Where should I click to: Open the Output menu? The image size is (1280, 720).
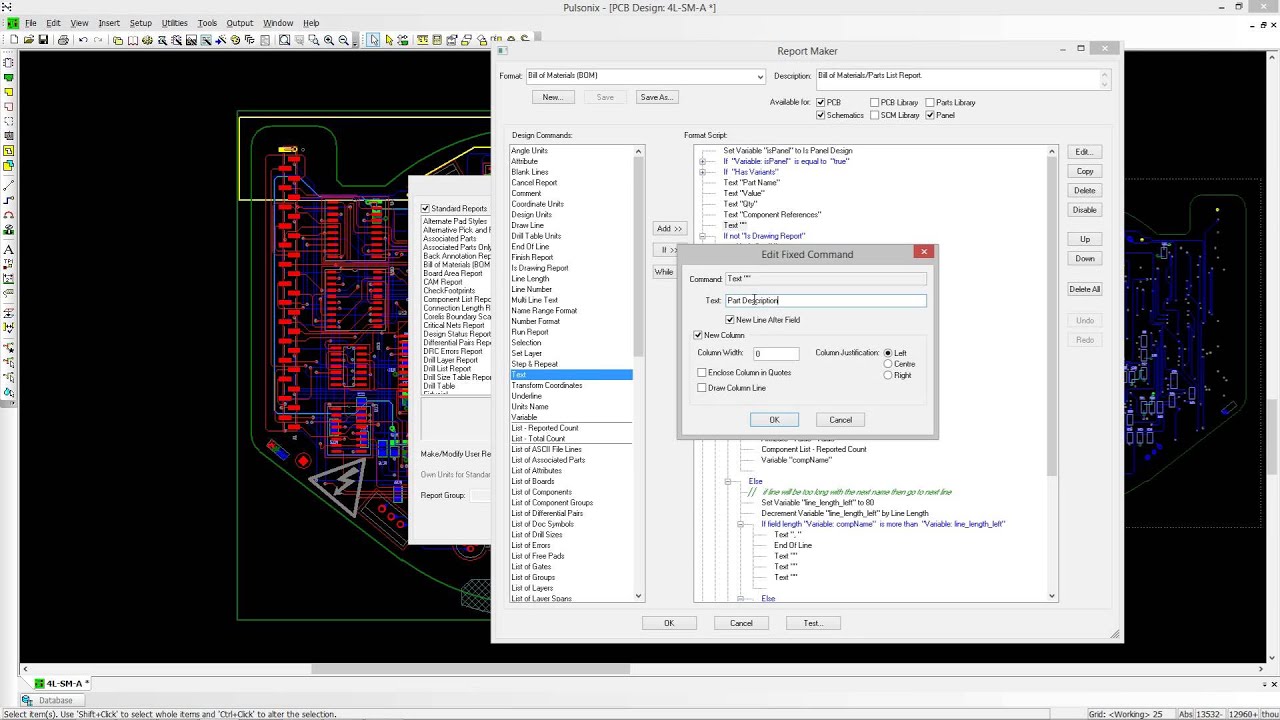coord(239,23)
